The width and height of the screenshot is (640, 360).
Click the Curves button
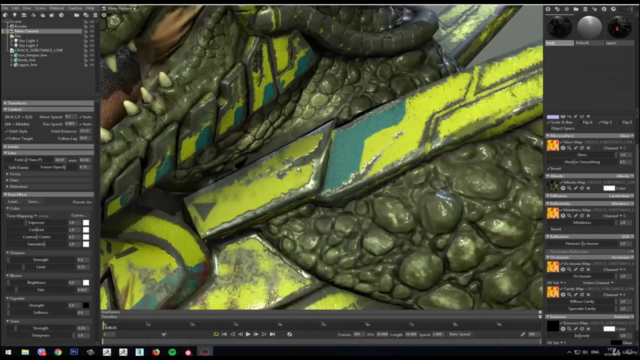tap(79, 216)
